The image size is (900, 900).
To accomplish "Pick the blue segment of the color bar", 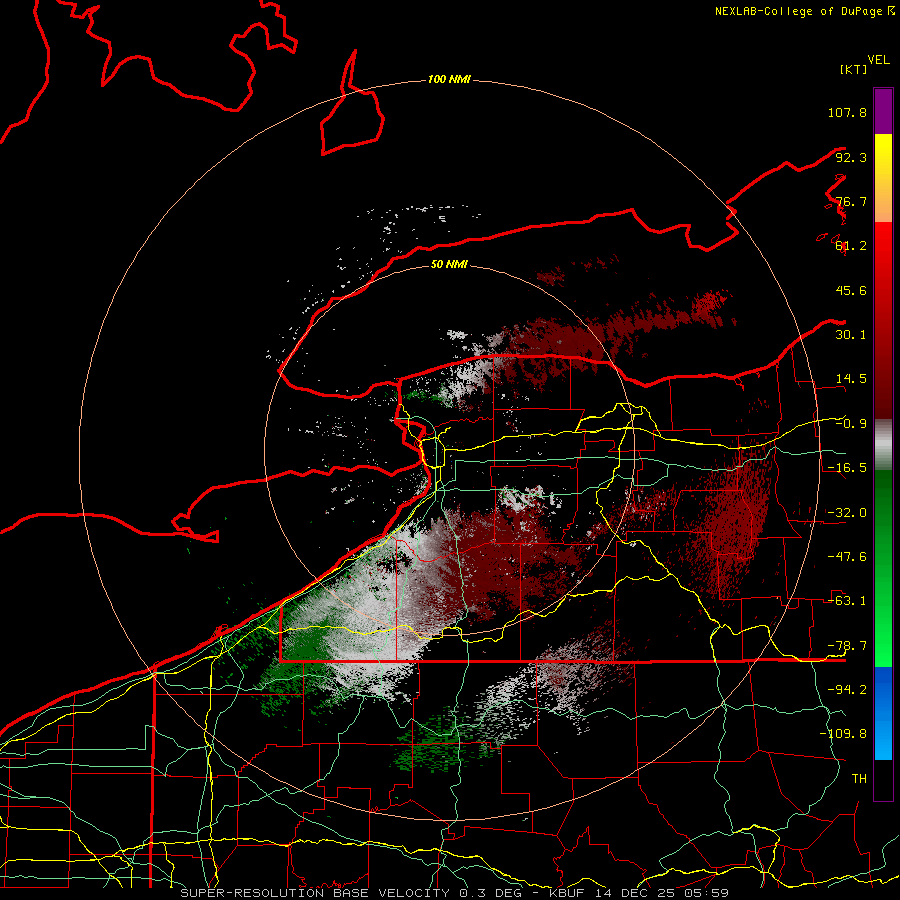I will [x=883, y=713].
